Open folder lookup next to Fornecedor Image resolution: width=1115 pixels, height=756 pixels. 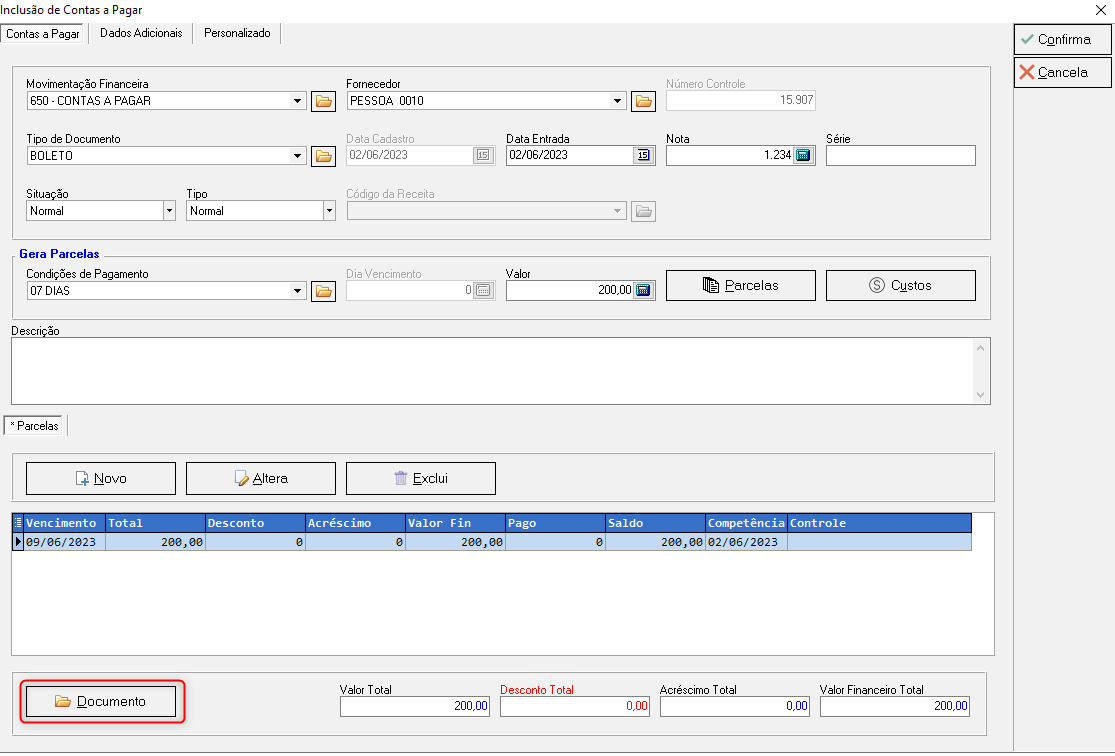pos(644,101)
